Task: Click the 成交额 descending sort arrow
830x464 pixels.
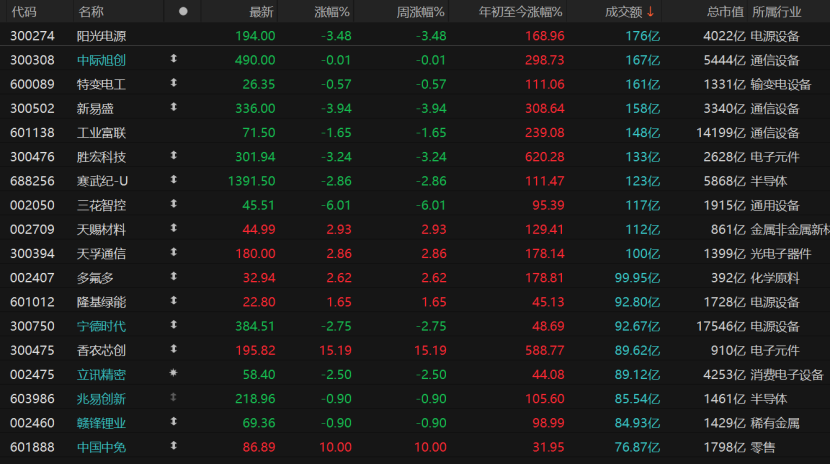Action: point(651,12)
